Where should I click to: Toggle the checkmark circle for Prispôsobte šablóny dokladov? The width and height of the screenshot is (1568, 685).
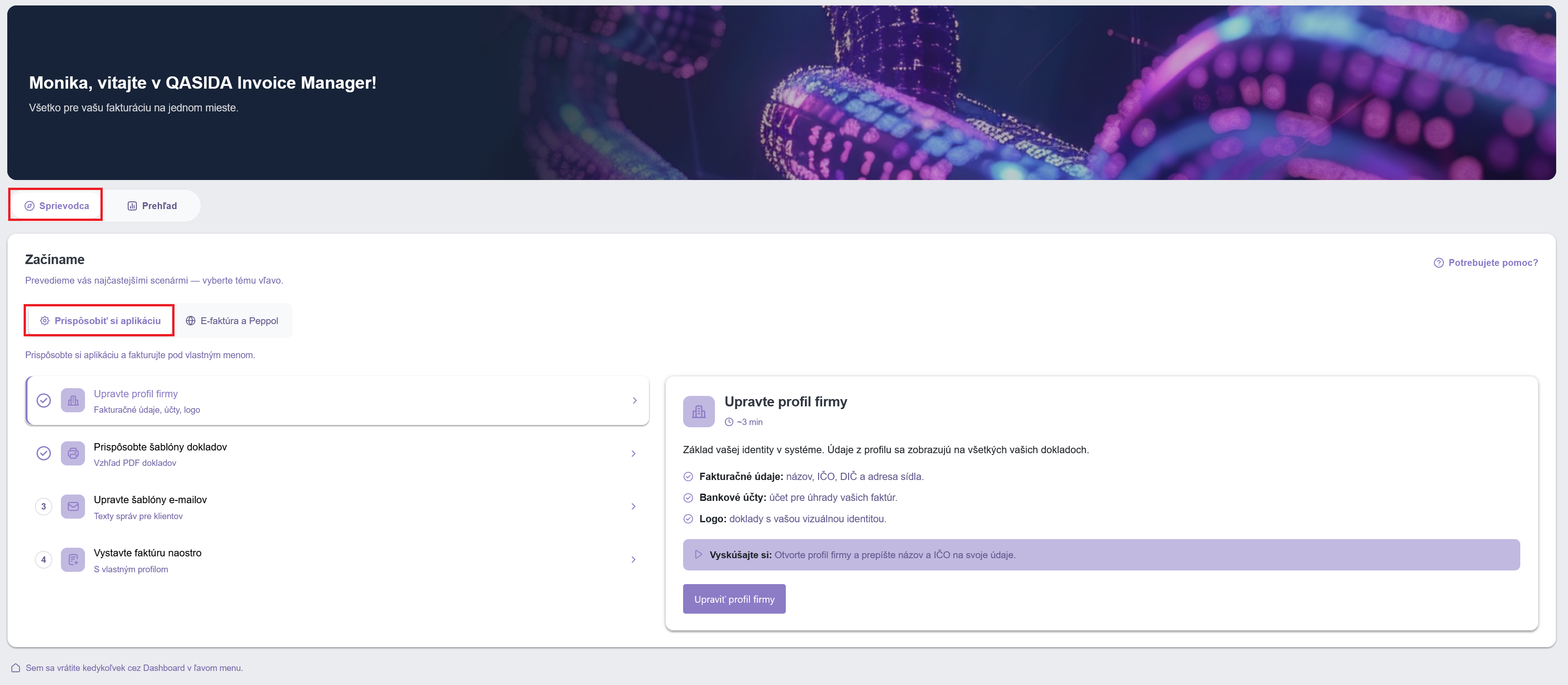point(44,454)
